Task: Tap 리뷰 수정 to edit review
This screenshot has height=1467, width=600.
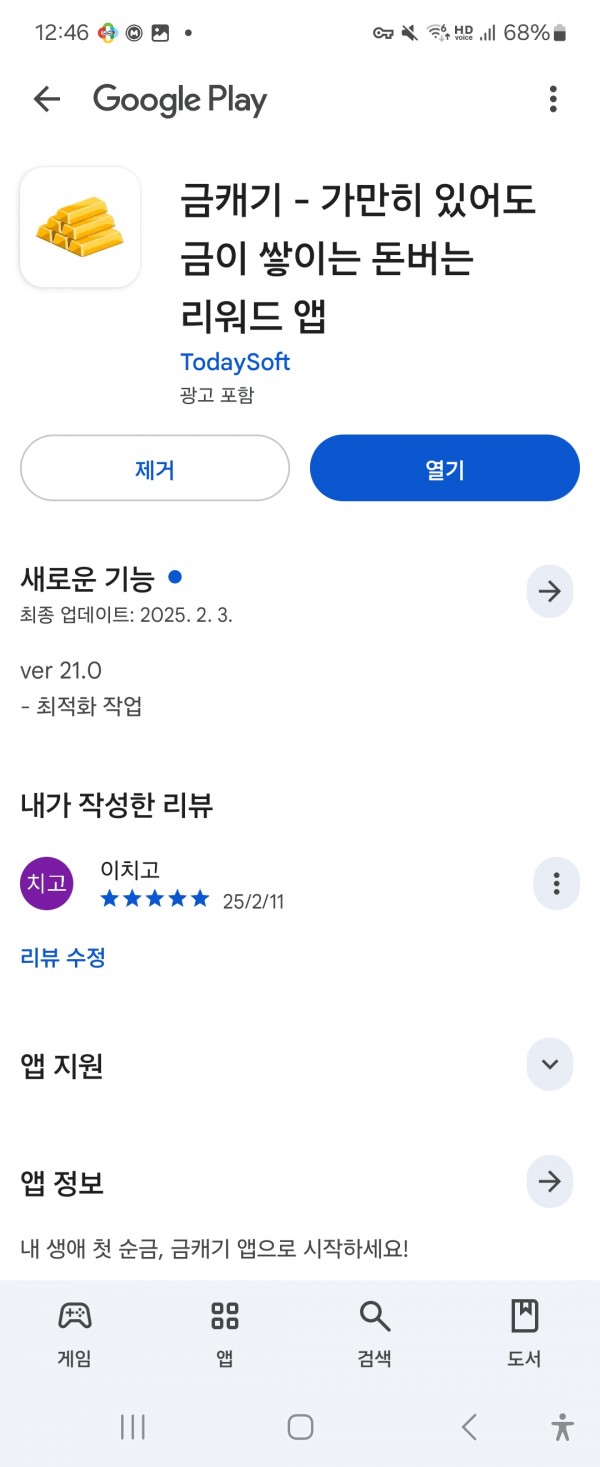Action: (63, 957)
